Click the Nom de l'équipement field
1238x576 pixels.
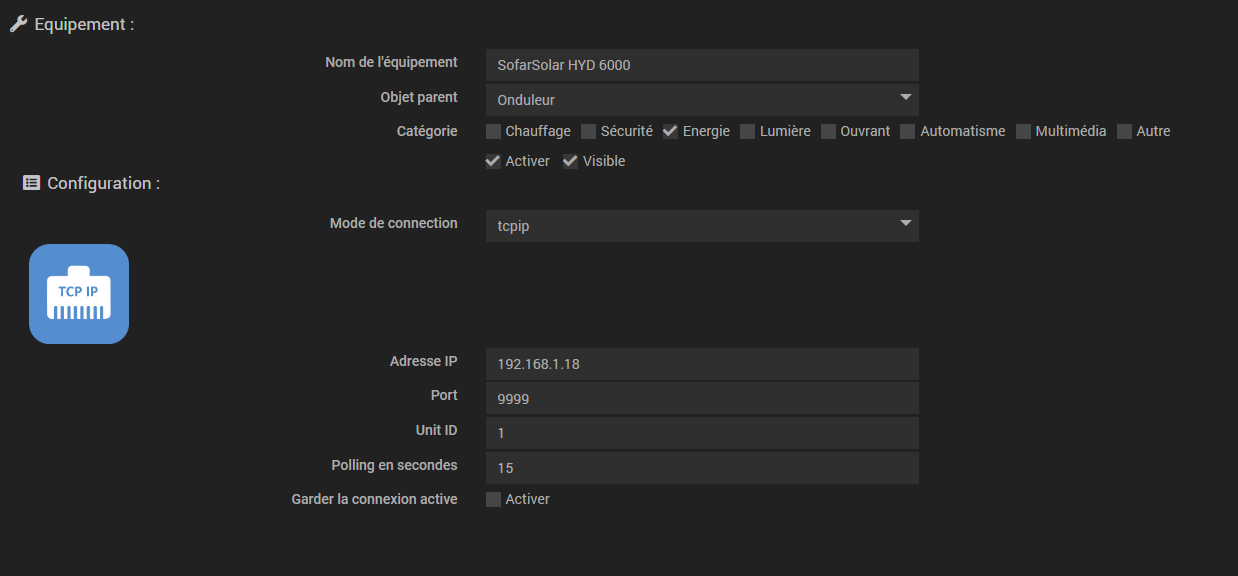pos(701,65)
